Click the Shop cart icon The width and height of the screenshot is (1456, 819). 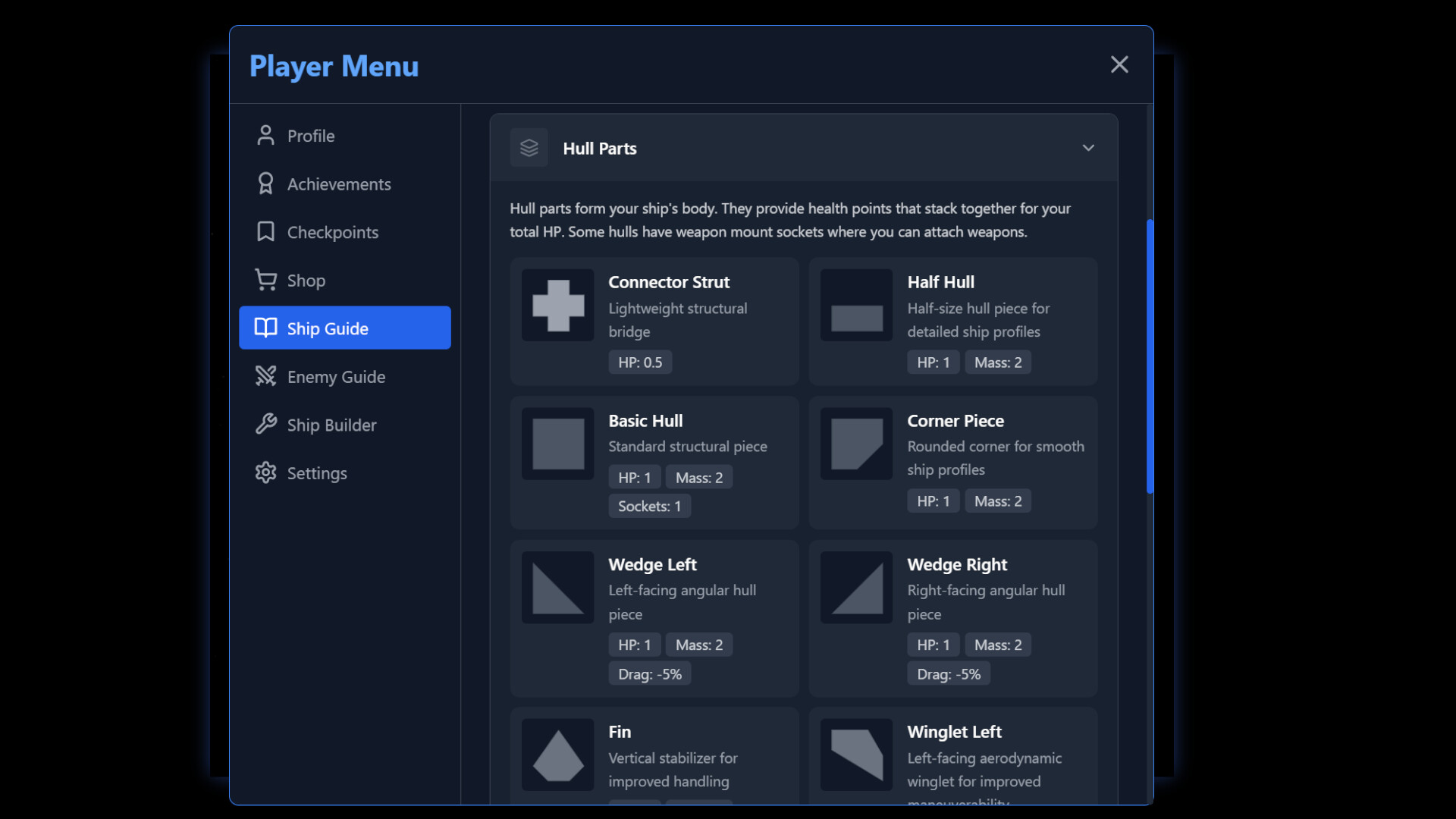point(265,281)
